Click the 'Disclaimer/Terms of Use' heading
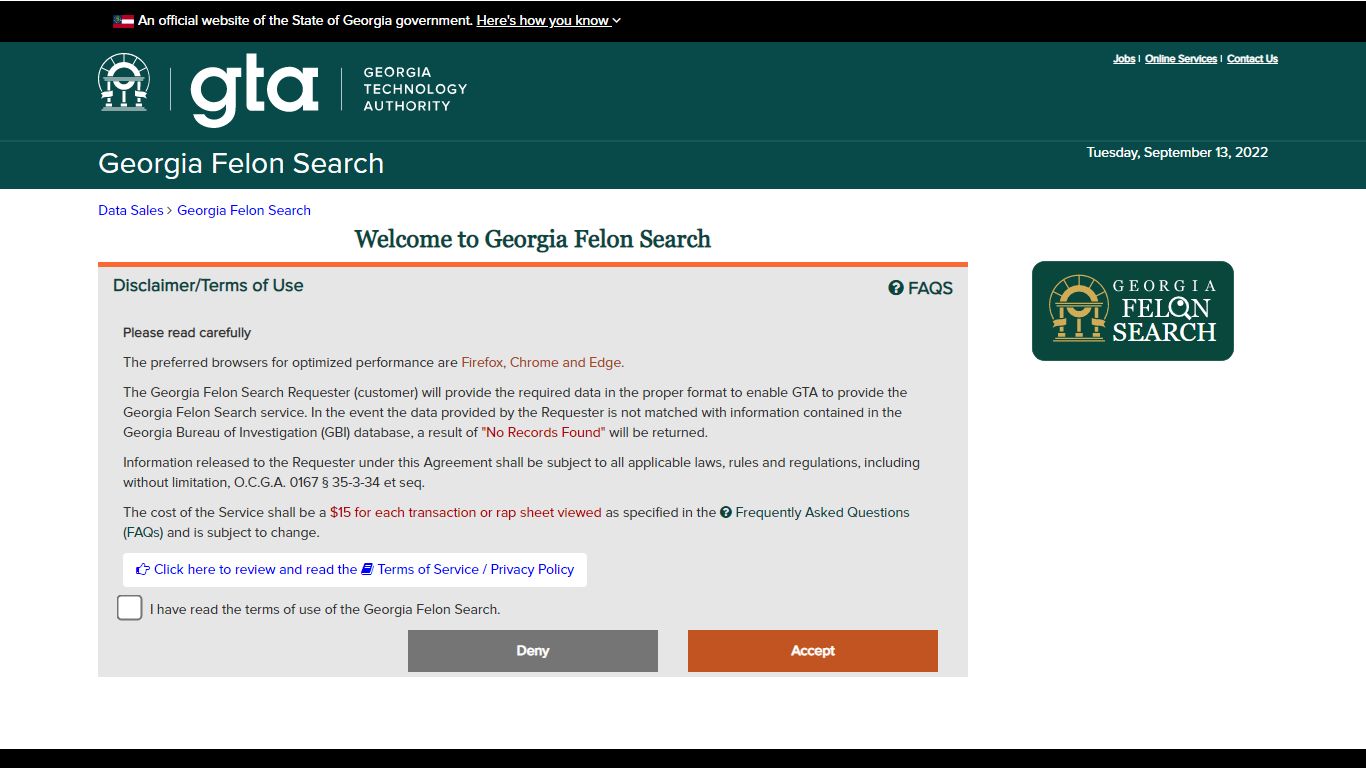1366x768 pixels. (208, 285)
